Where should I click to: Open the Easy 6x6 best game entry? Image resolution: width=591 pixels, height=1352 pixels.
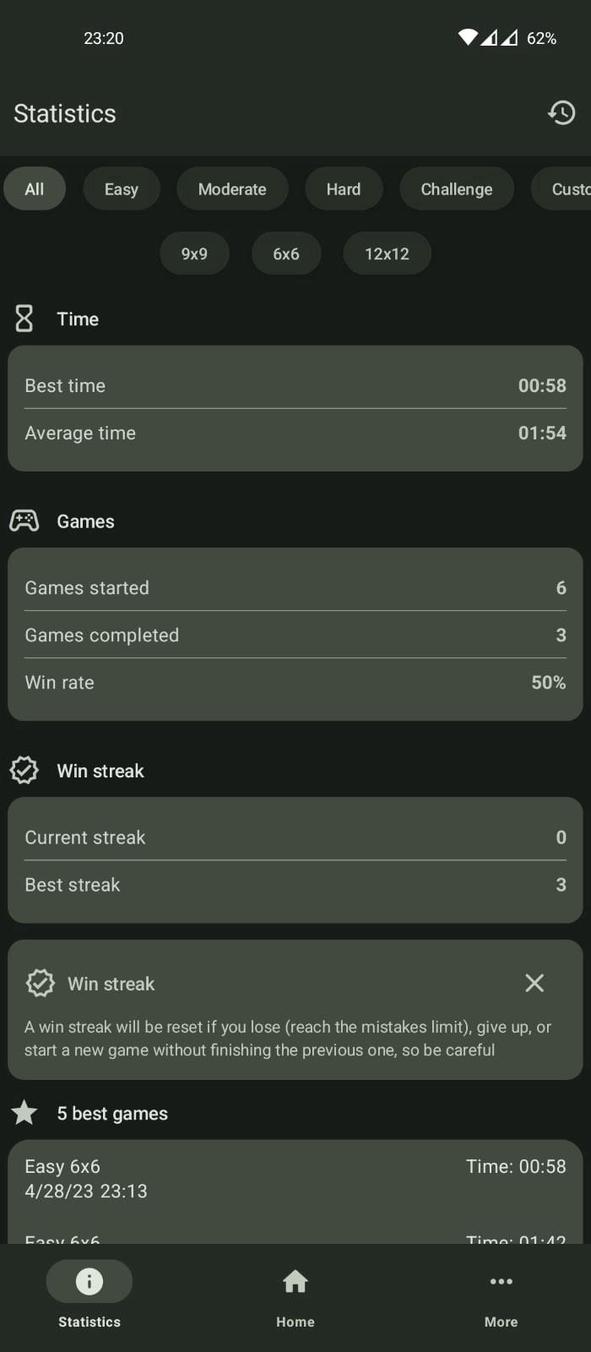pos(295,1178)
